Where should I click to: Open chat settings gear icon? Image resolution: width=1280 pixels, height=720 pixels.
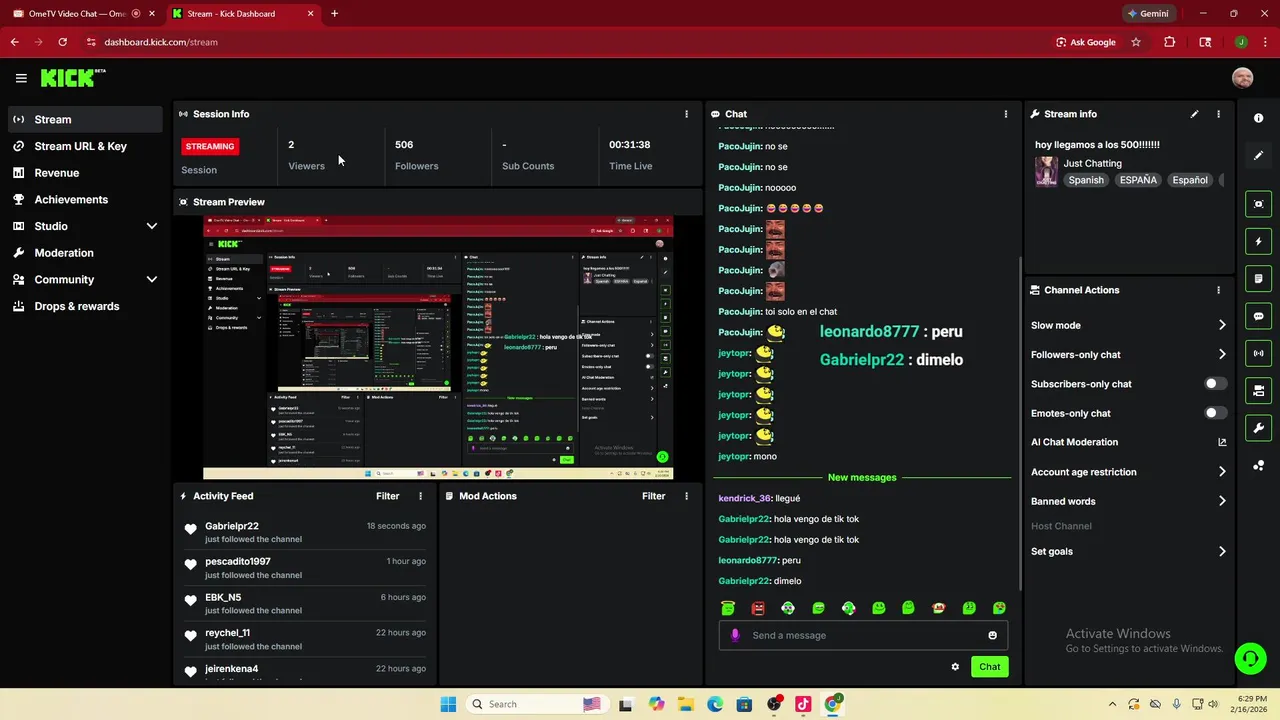tap(955, 667)
